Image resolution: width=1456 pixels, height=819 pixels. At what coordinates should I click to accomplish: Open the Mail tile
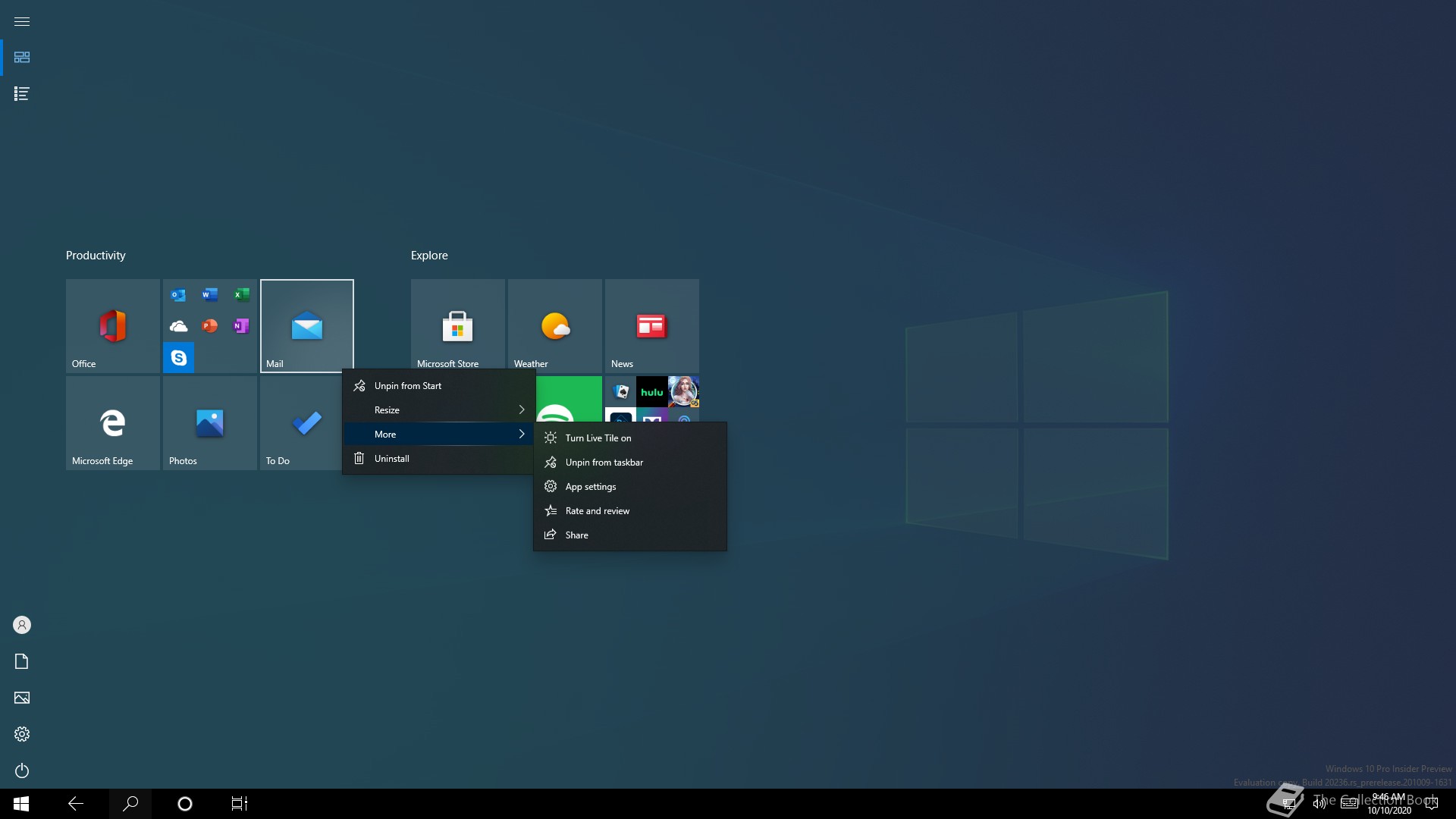coord(307,326)
